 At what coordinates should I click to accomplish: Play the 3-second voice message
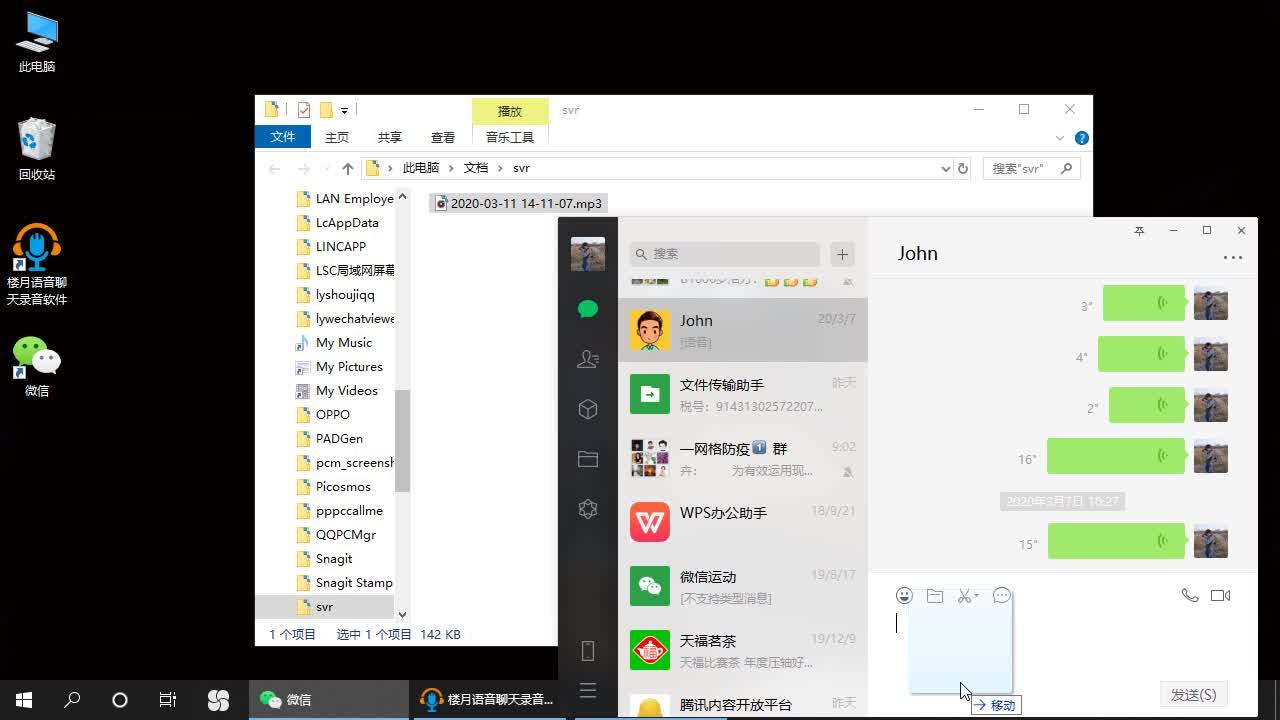click(x=1143, y=303)
